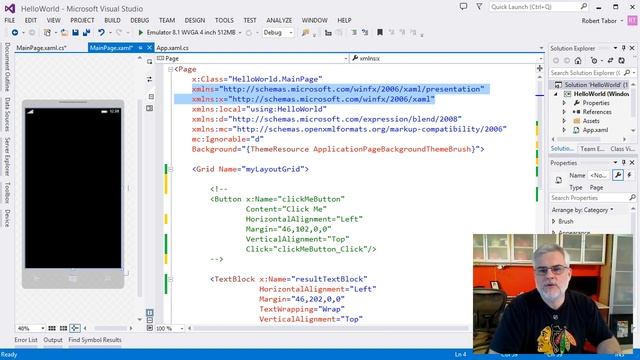Collapse the Grid element in code
The image size is (640, 360).
tap(171, 169)
